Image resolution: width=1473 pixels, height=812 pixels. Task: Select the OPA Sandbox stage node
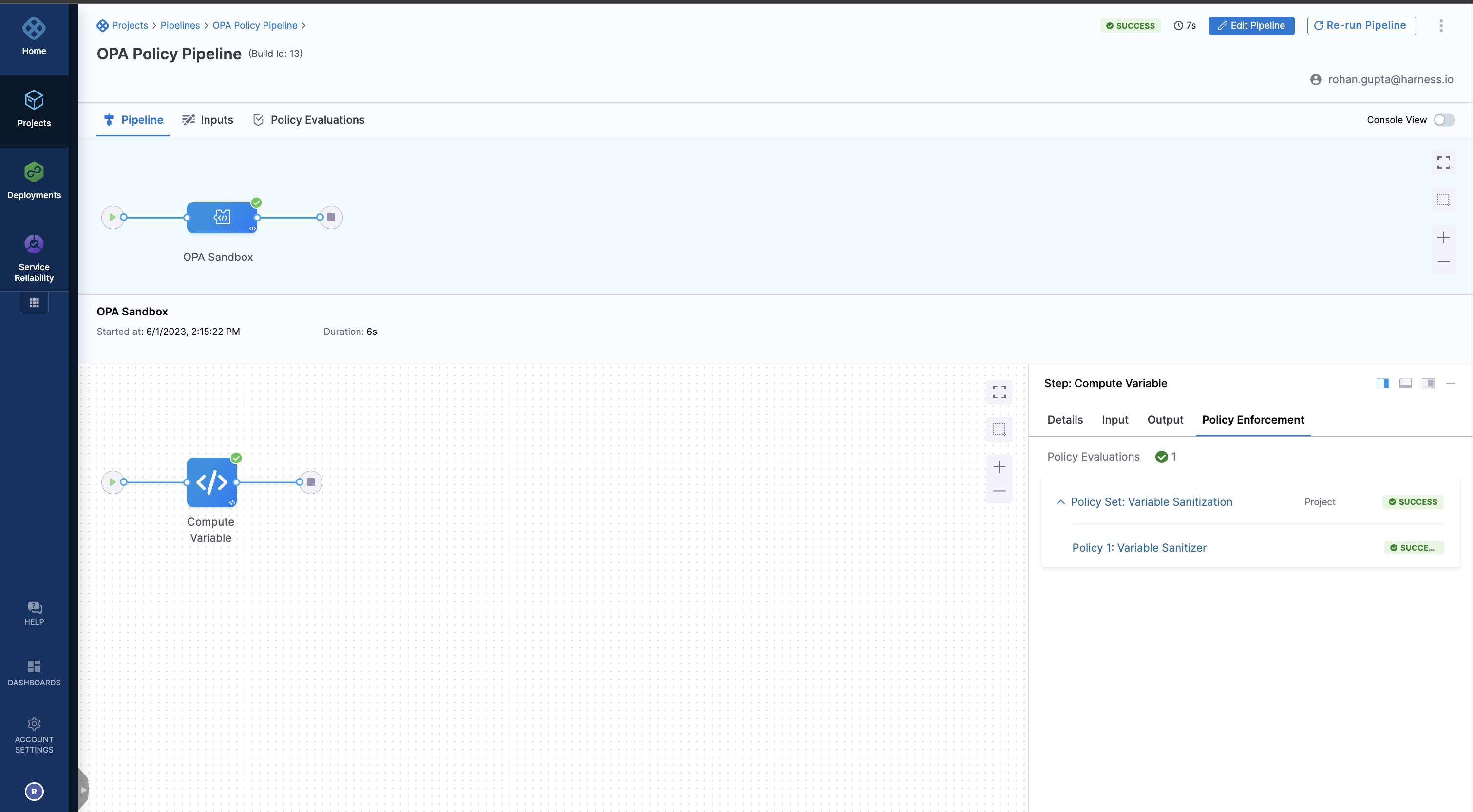point(222,217)
